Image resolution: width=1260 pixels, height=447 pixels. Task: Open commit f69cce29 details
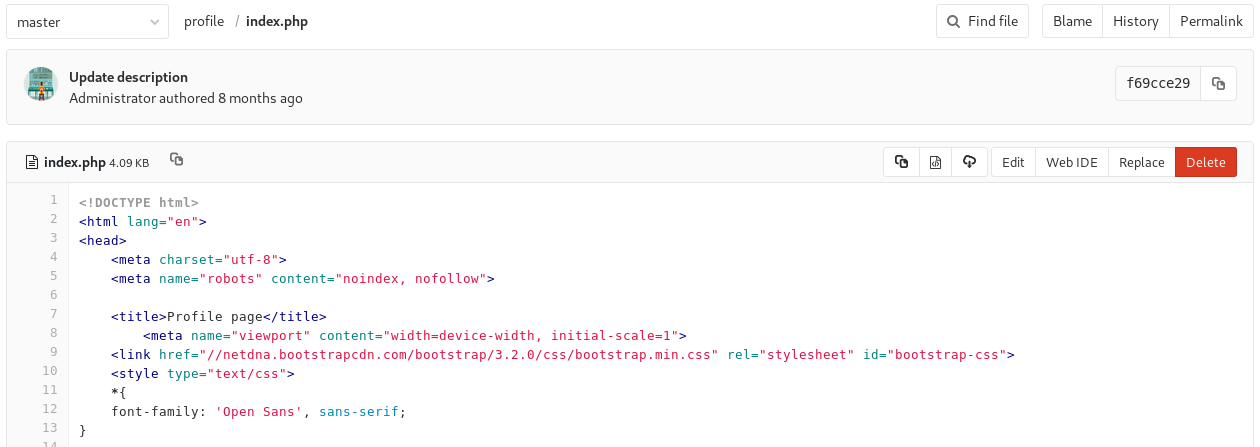(1158, 84)
